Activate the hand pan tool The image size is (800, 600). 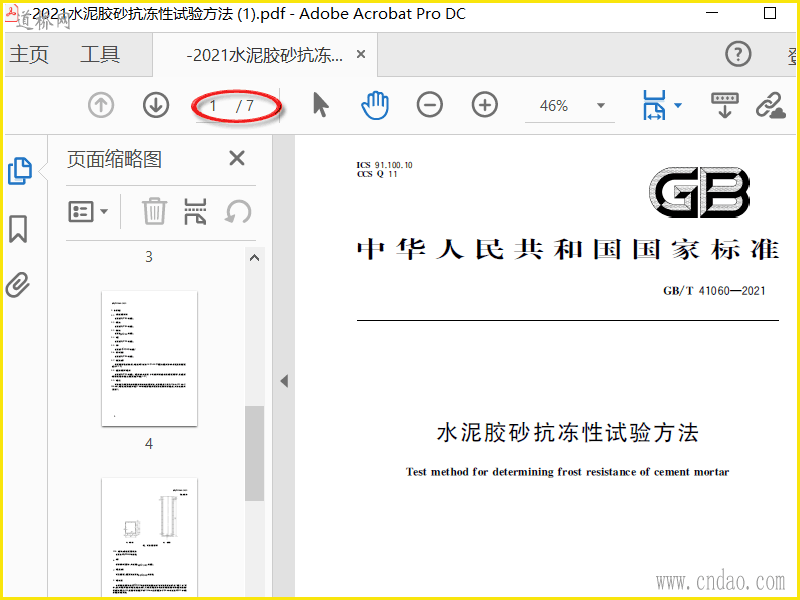point(375,105)
